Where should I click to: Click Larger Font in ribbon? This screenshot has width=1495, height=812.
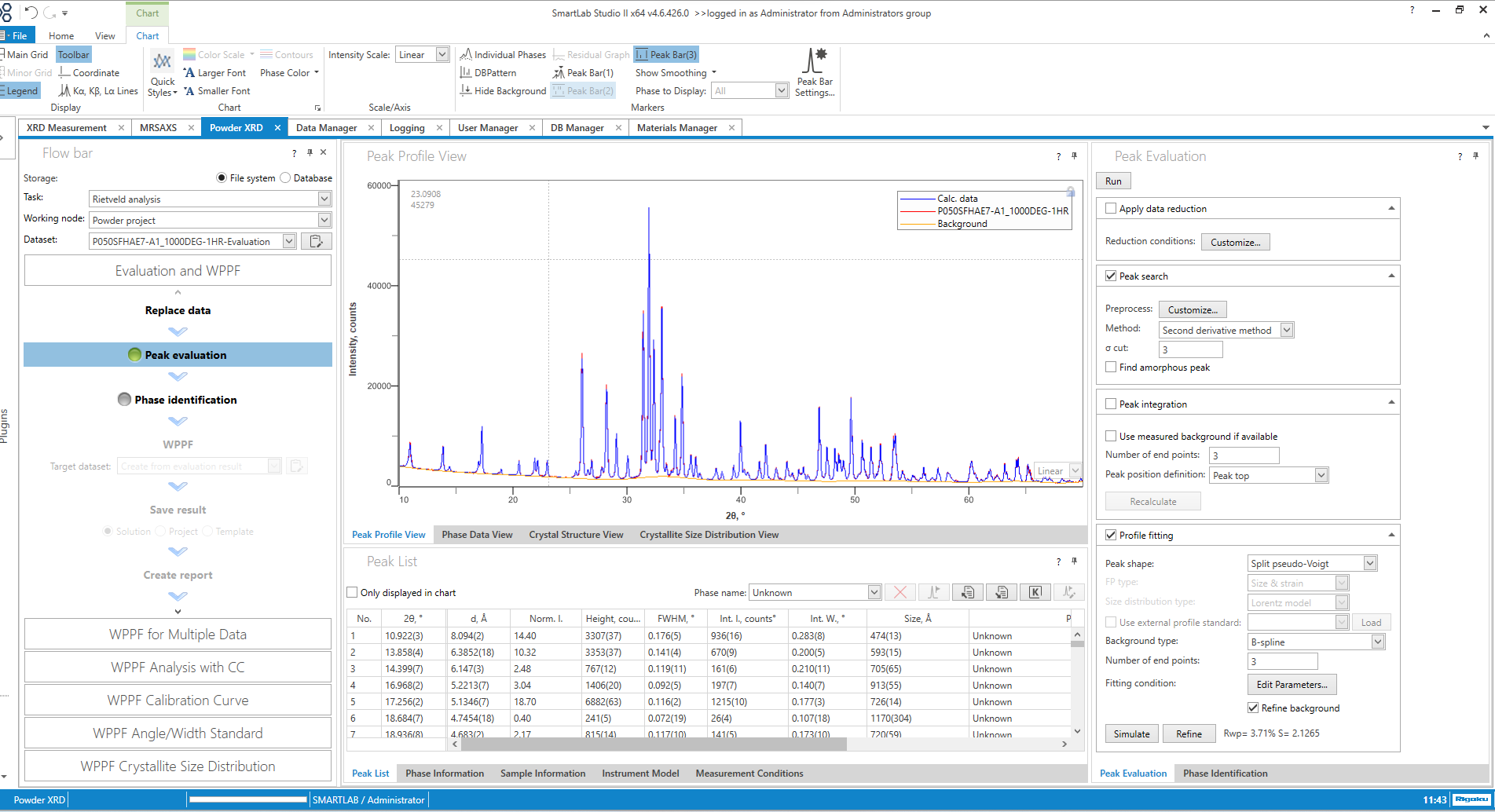pyautogui.click(x=215, y=73)
